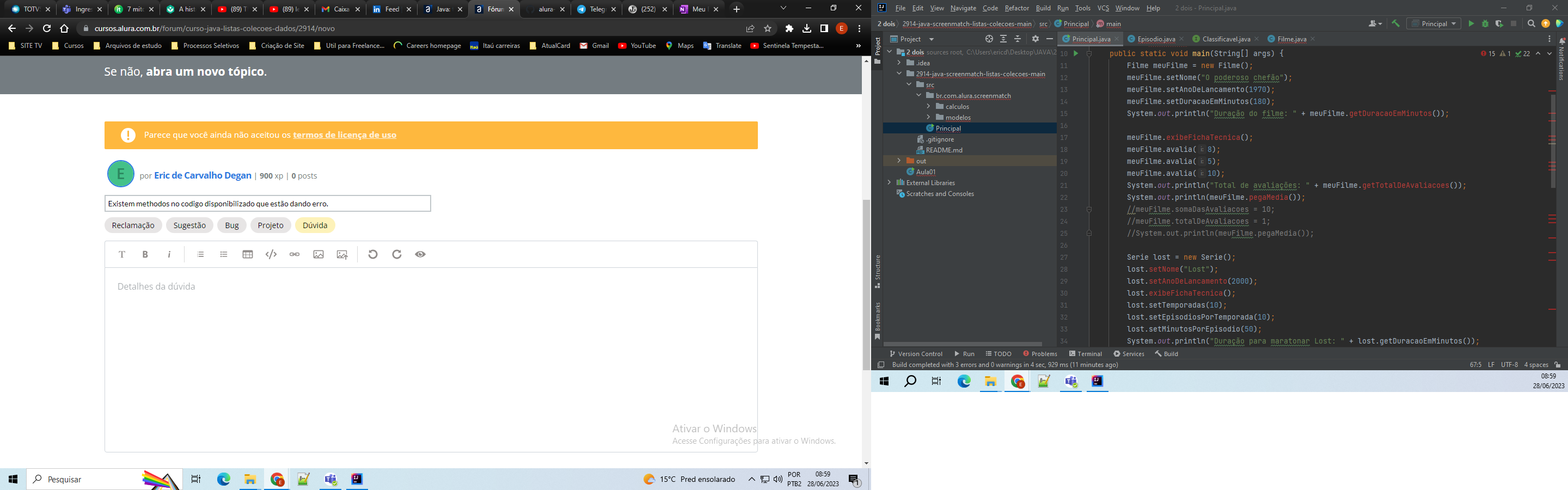Open Project panel gear options
1568x490 pixels.
point(1036,39)
